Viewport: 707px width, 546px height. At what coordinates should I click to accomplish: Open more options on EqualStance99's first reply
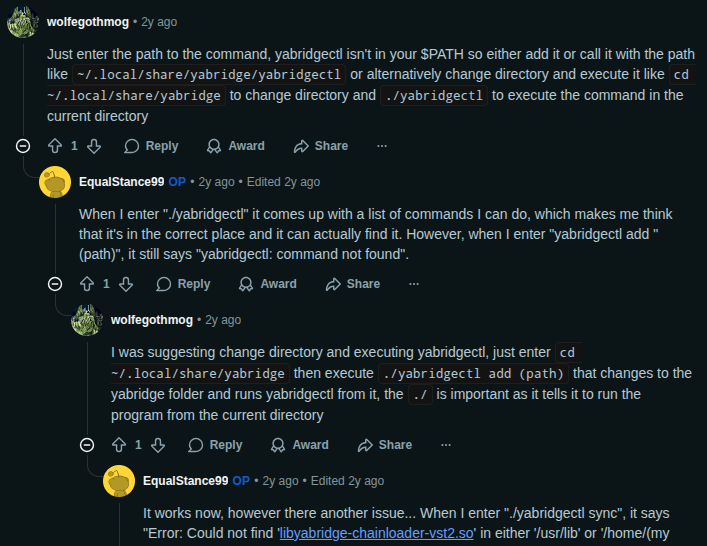click(x=413, y=284)
